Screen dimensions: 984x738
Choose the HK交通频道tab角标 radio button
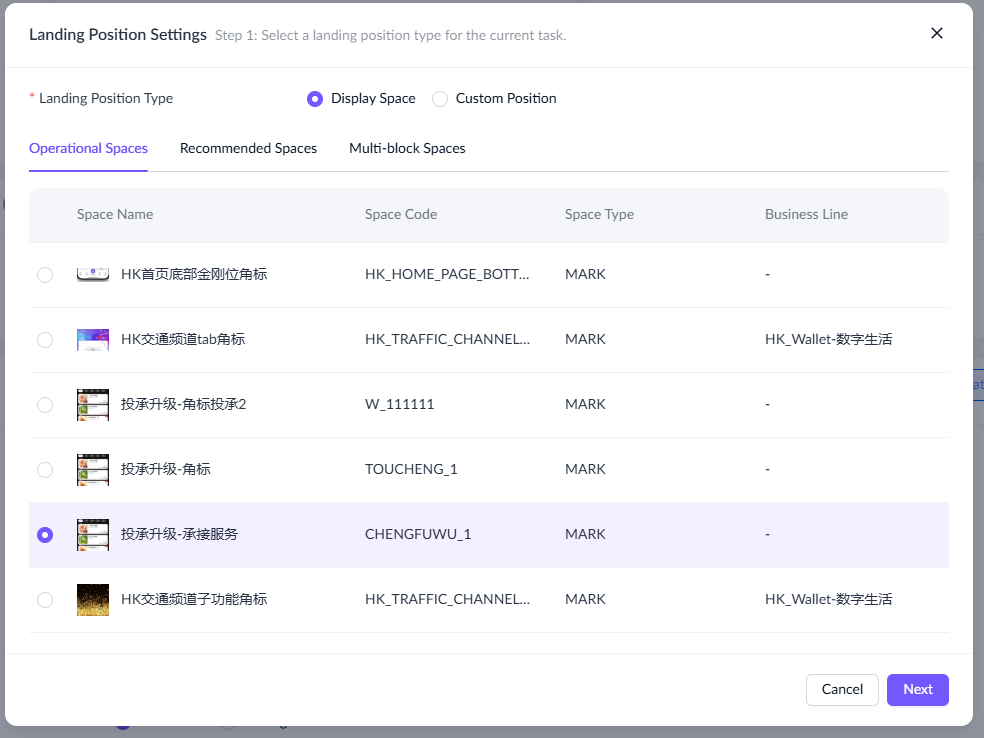pyautogui.click(x=45, y=340)
